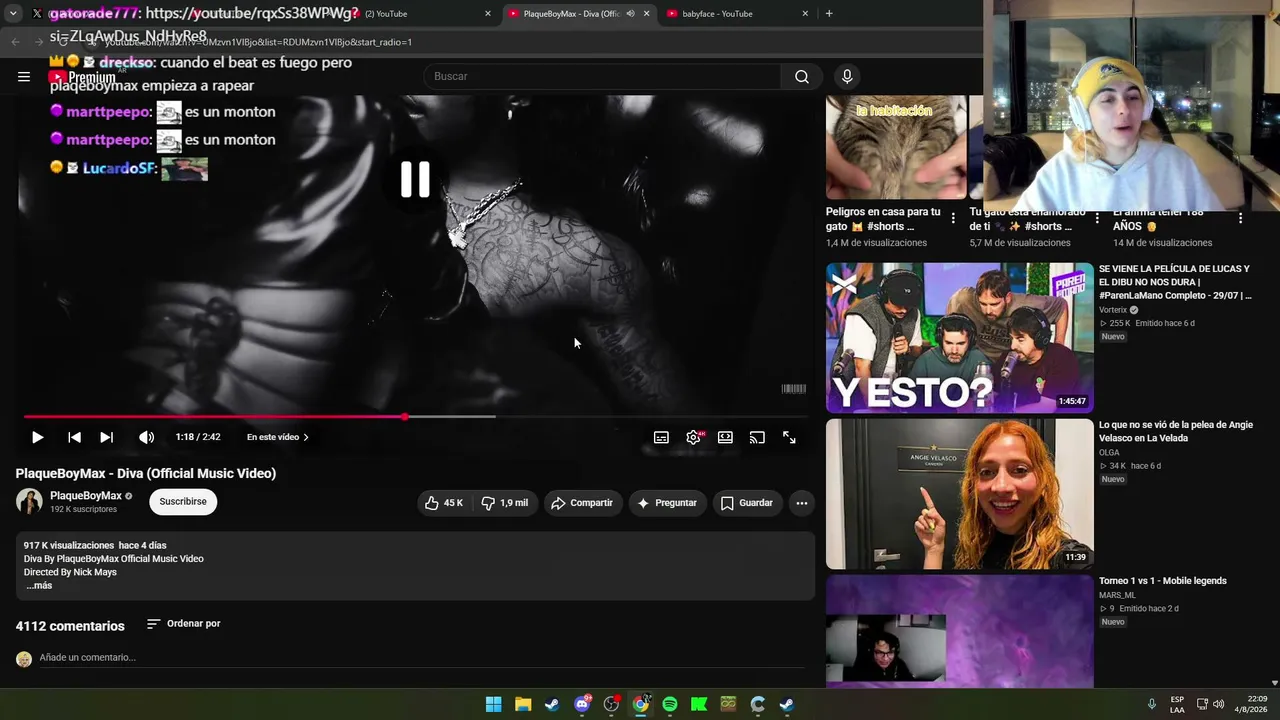Open options menu for 'Peligros en casa' short
The image size is (1280, 720).
tap(953, 218)
